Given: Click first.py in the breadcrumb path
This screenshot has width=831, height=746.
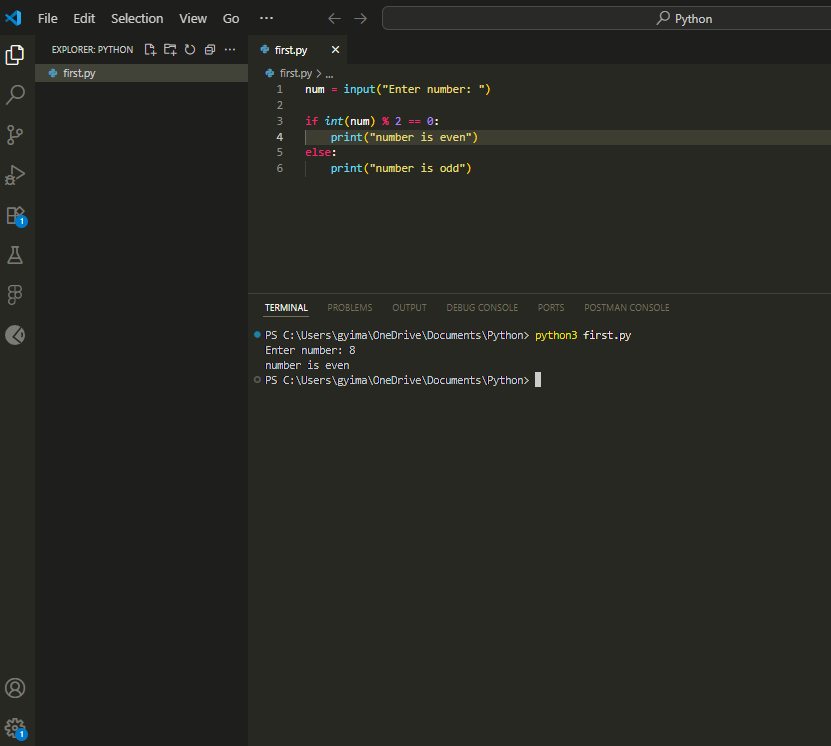Looking at the screenshot, I should [295, 73].
